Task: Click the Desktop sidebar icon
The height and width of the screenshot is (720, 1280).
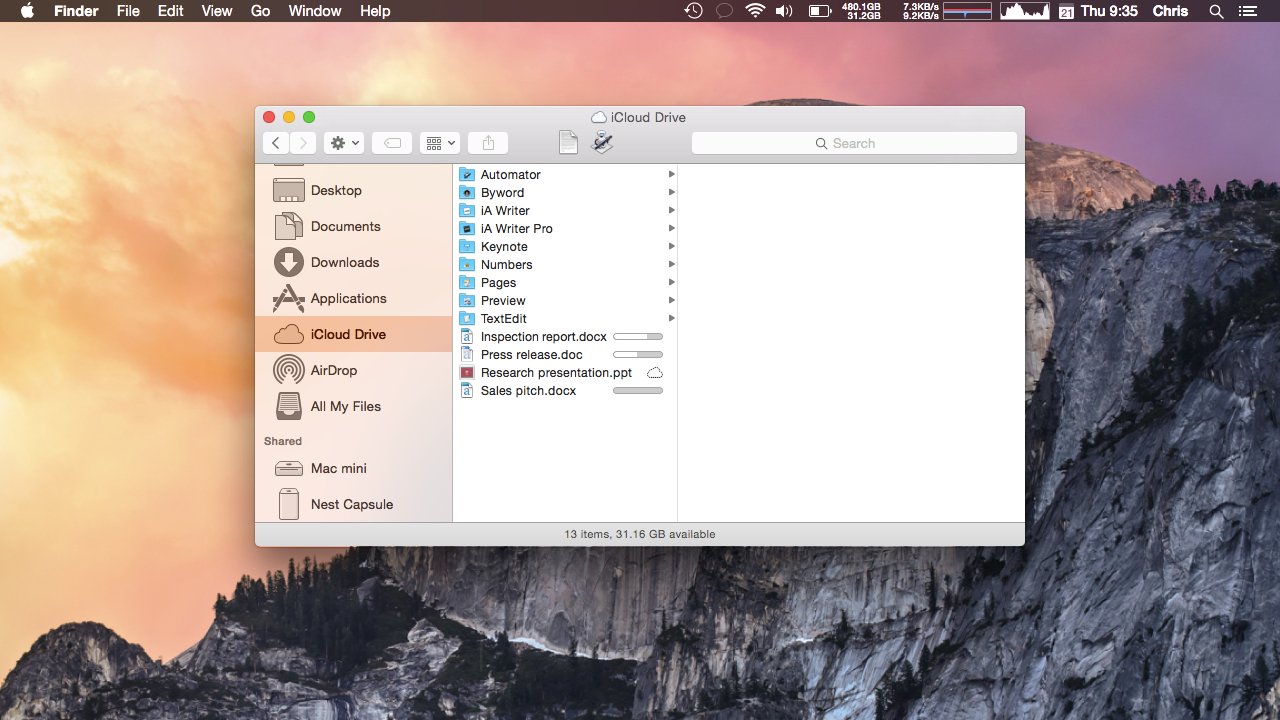Action: coord(289,190)
